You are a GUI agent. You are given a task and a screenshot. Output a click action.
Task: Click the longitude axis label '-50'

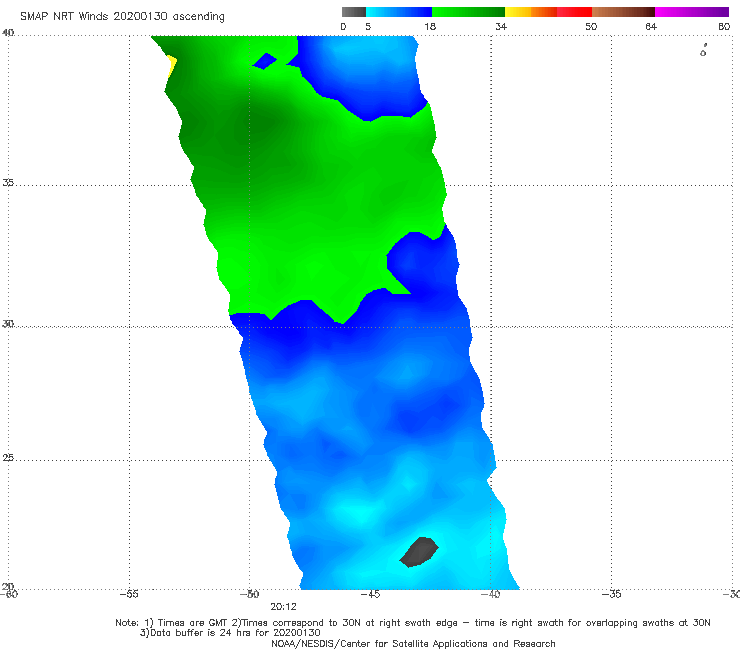pos(250,594)
